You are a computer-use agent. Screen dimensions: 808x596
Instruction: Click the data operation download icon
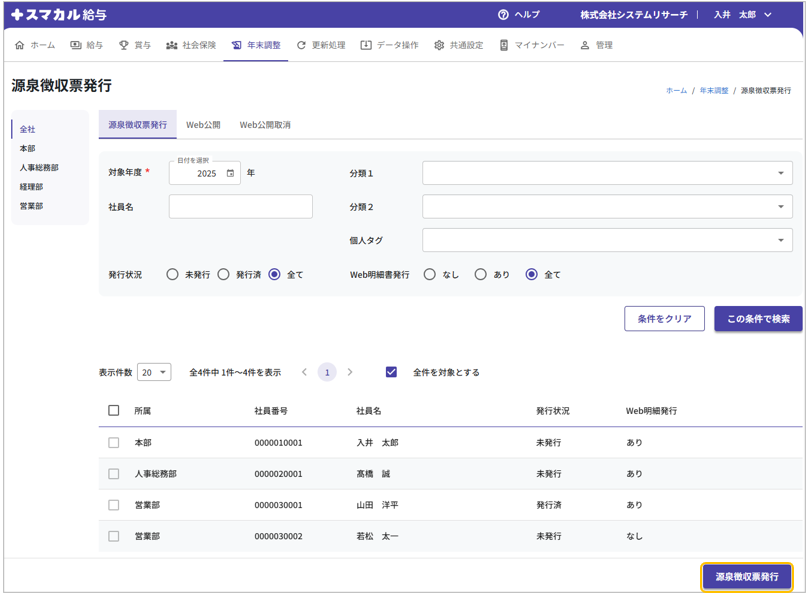366,45
